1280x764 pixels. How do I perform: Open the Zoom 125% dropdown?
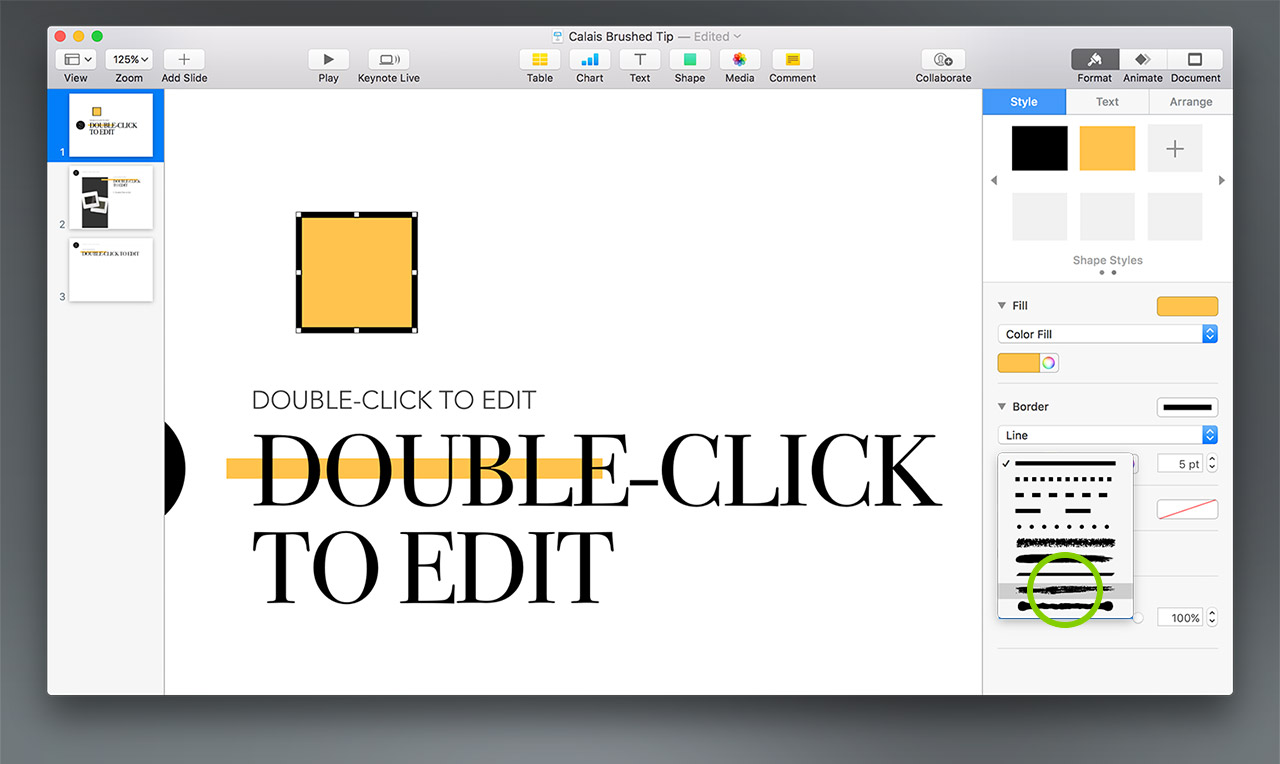click(x=131, y=60)
